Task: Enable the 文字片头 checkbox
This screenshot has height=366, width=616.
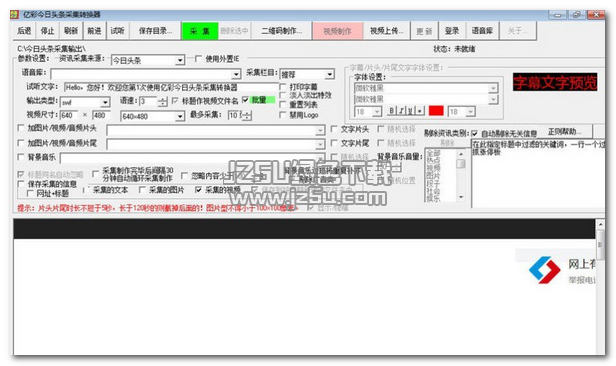Action: coord(334,129)
